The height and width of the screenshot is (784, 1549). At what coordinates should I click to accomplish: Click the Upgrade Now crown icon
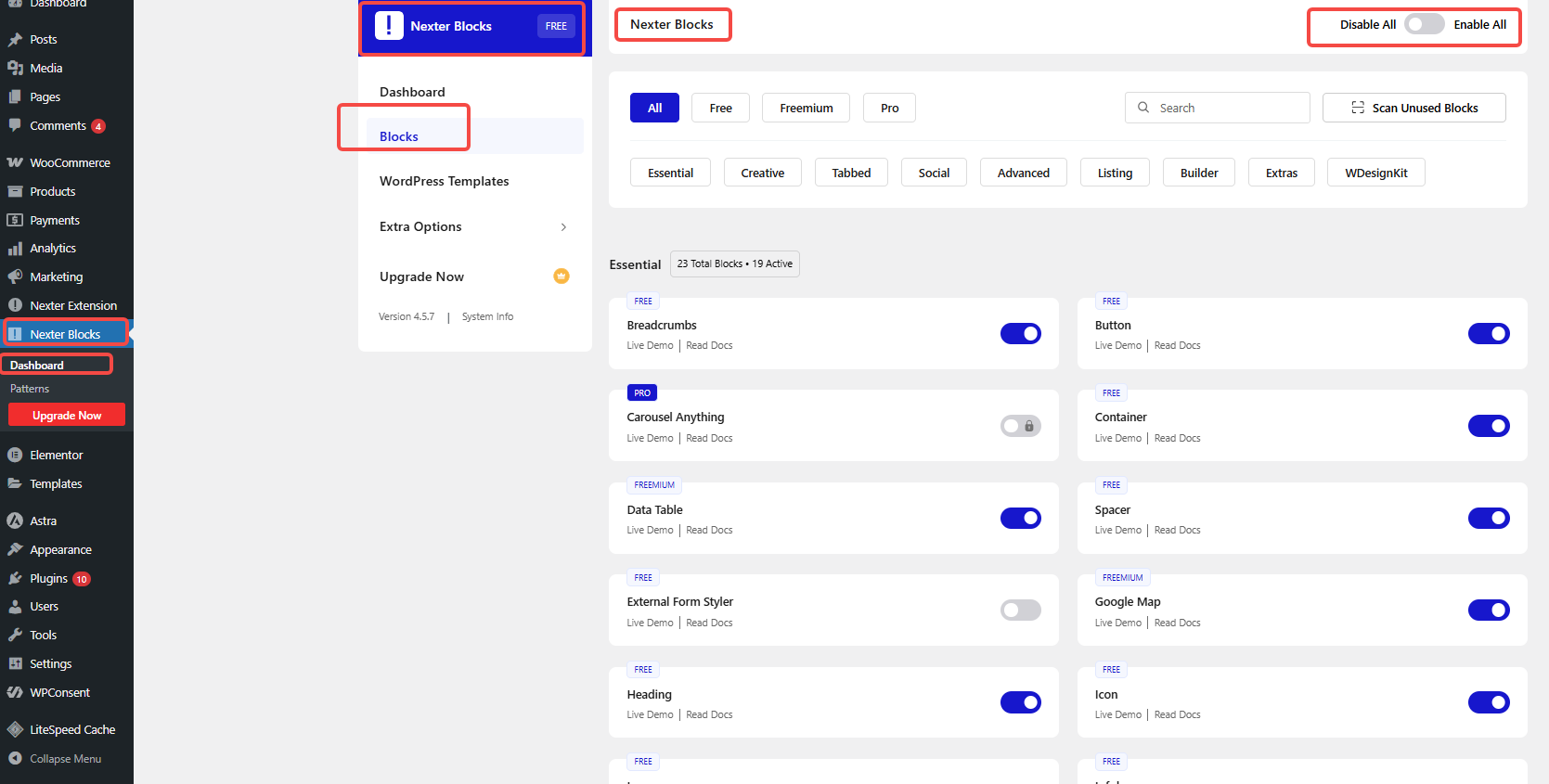tap(562, 276)
